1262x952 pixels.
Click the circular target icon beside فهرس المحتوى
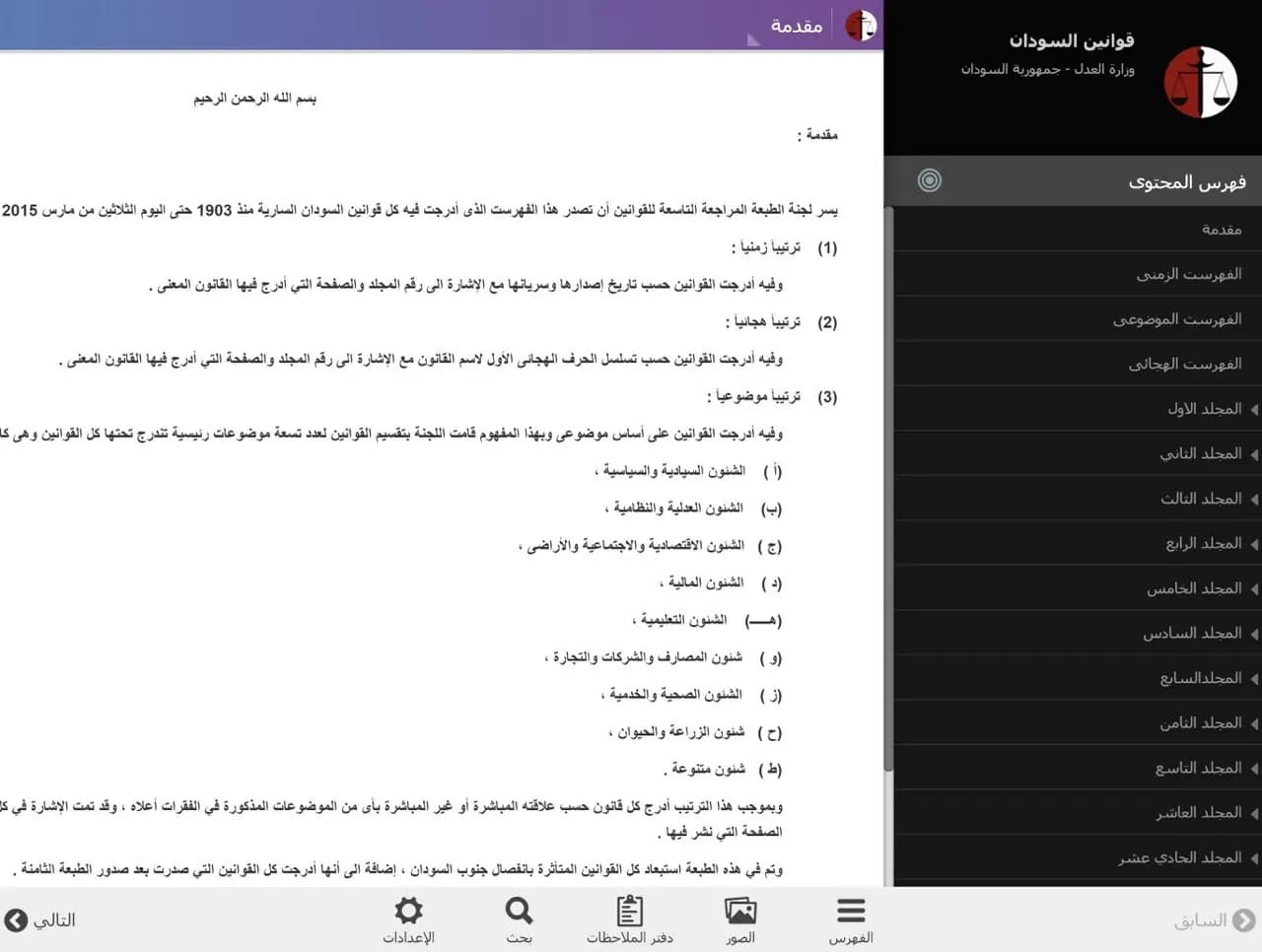coord(928,180)
